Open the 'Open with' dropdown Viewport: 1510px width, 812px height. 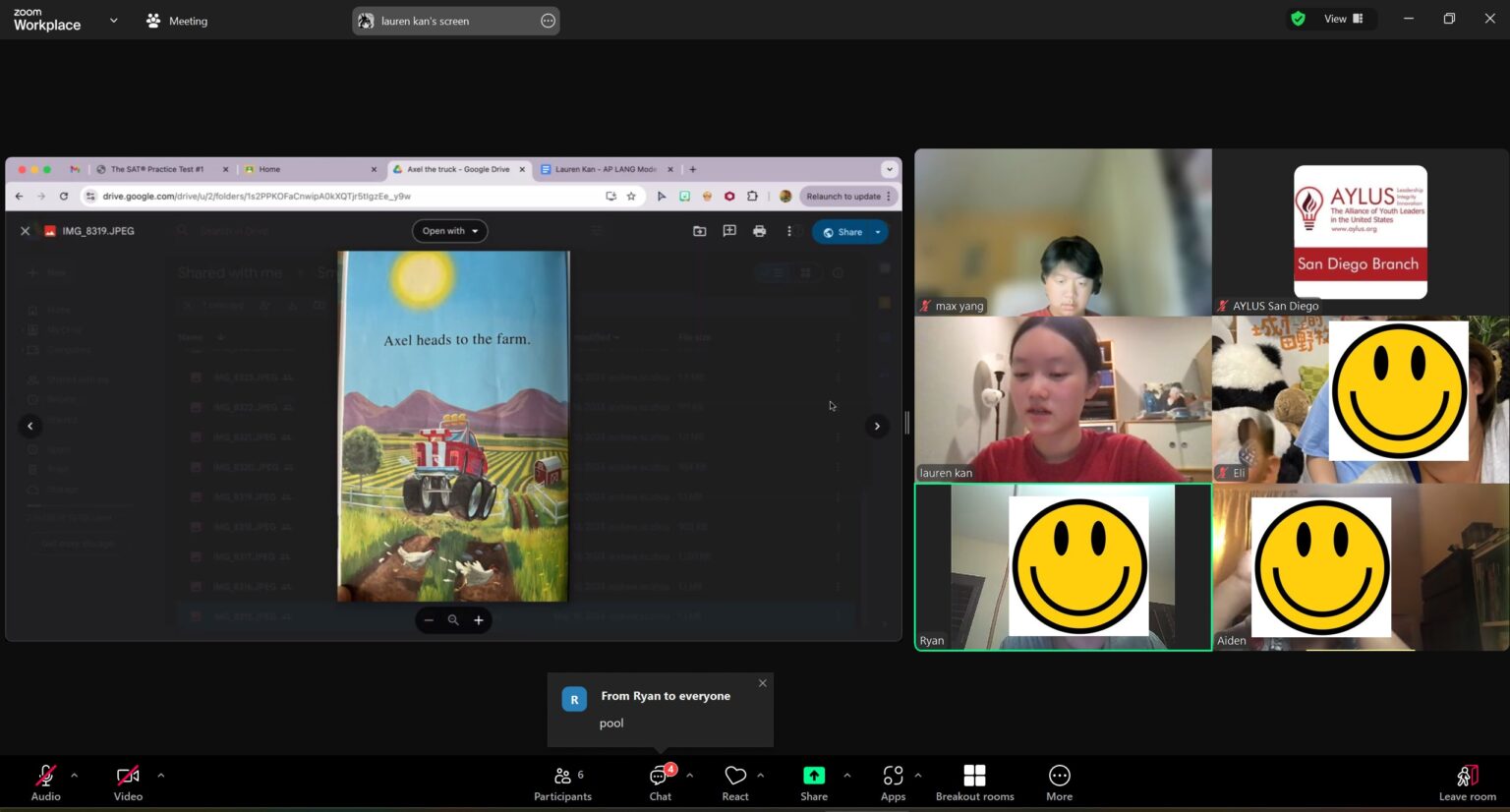pyautogui.click(x=450, y=231)
